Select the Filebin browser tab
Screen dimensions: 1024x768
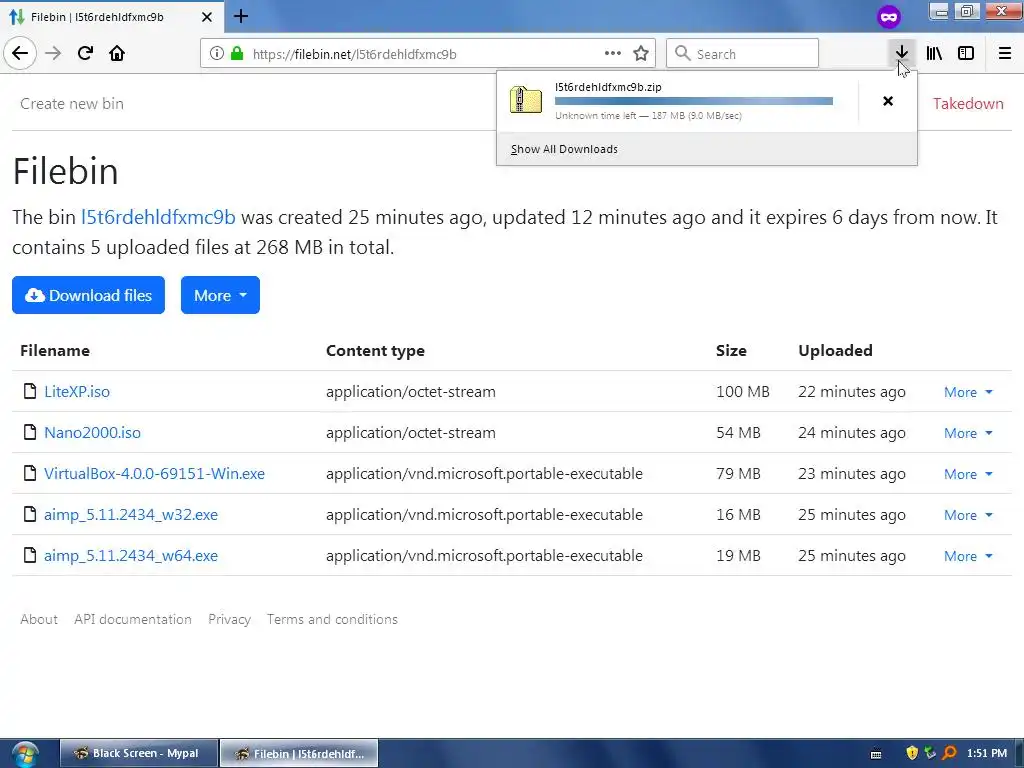tap(111, 17)
